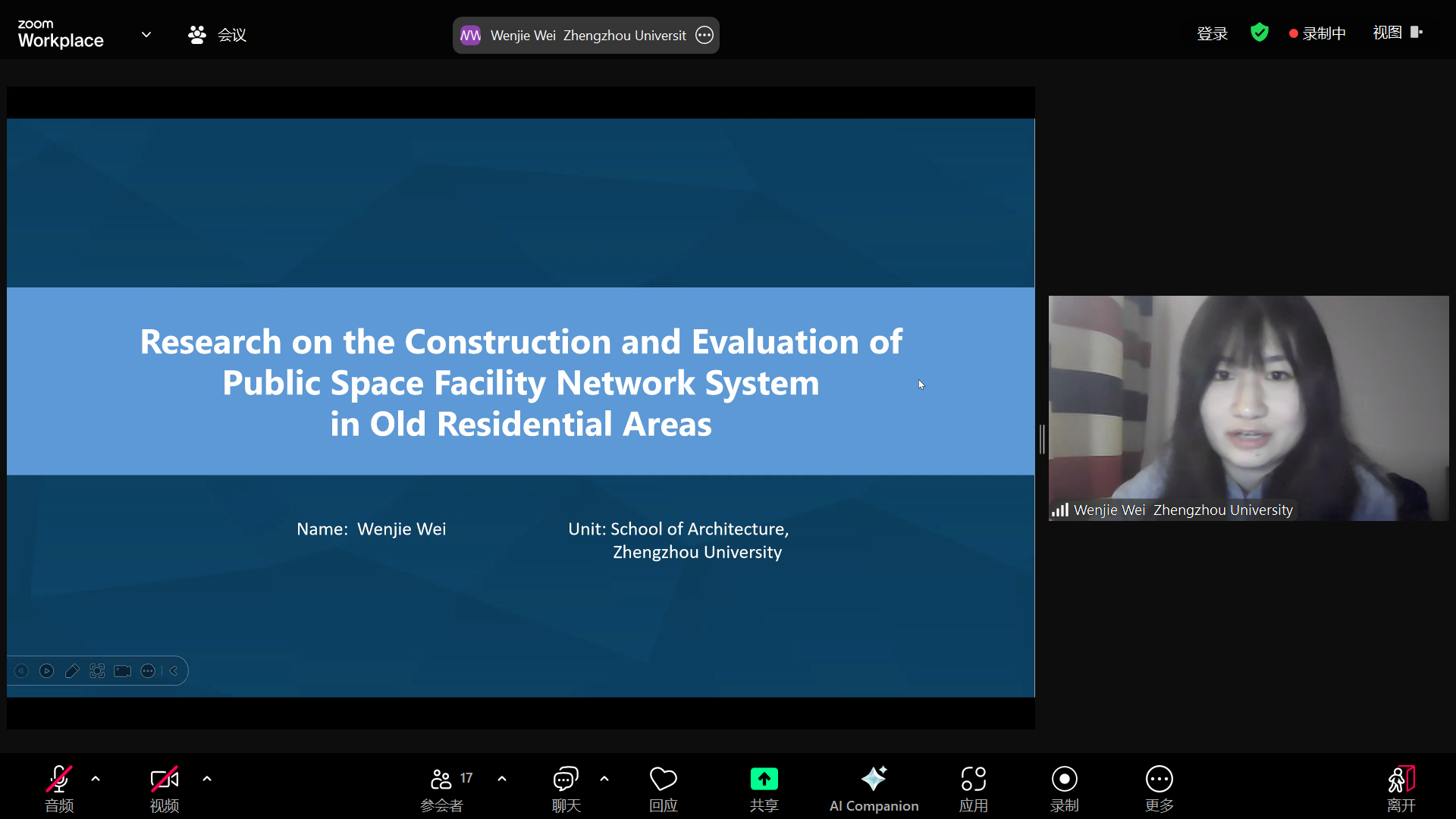The width and height of the screenshot is (1456, 819).
Task: Click the green encryption shield icon
Action: [x=1260, y=33]
